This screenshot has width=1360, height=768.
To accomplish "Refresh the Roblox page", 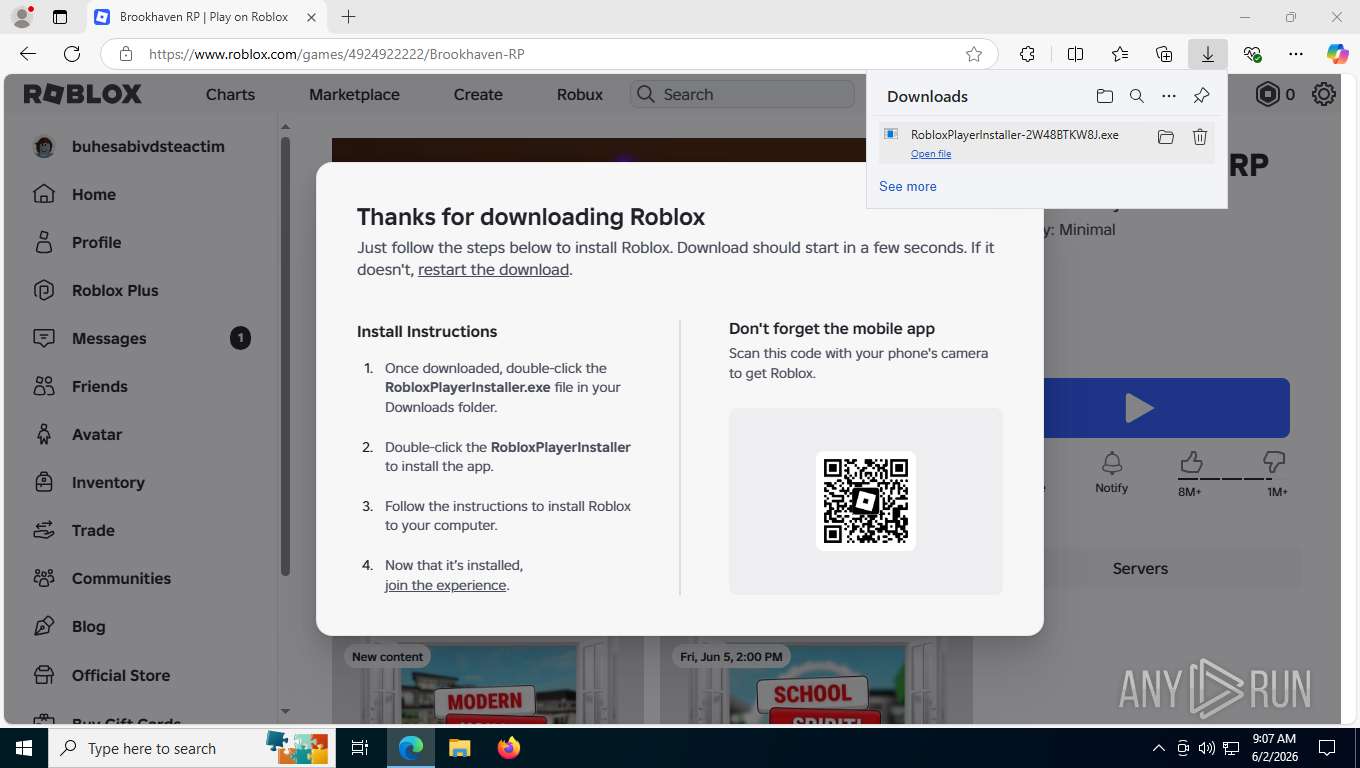I will (x=72, y=54).
